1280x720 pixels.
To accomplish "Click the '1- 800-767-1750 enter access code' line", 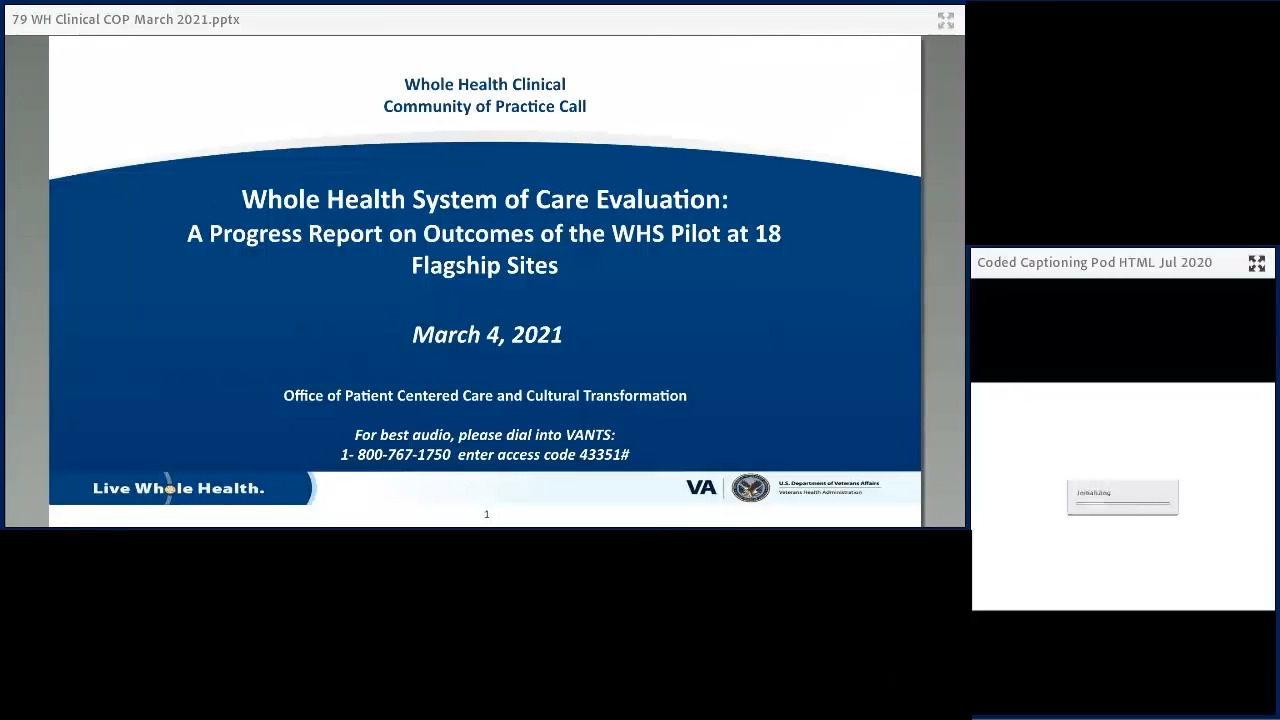I will pyautogui.click(x=485, y=454).
